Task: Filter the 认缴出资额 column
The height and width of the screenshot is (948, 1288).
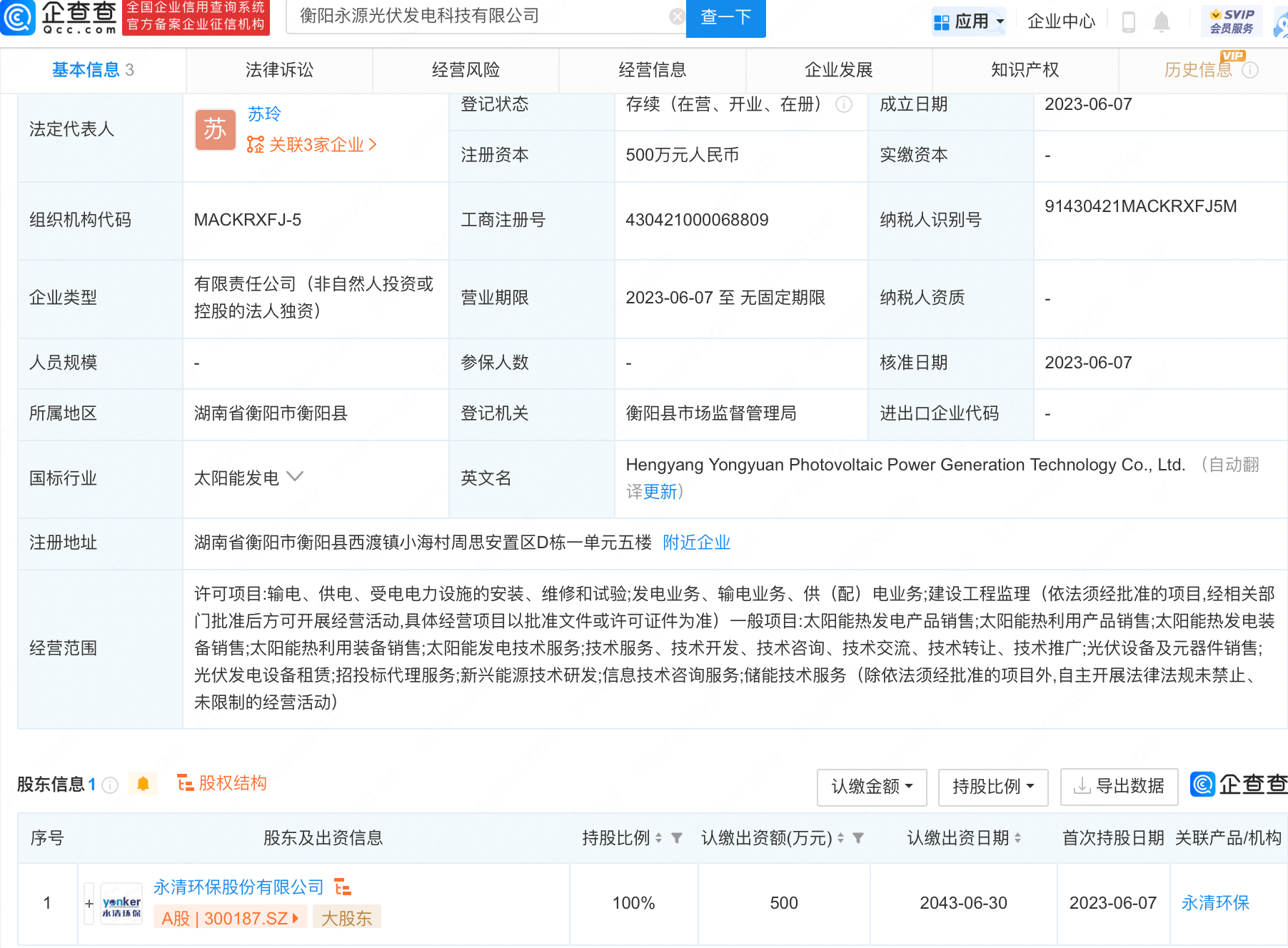Action: pos(858,837)
